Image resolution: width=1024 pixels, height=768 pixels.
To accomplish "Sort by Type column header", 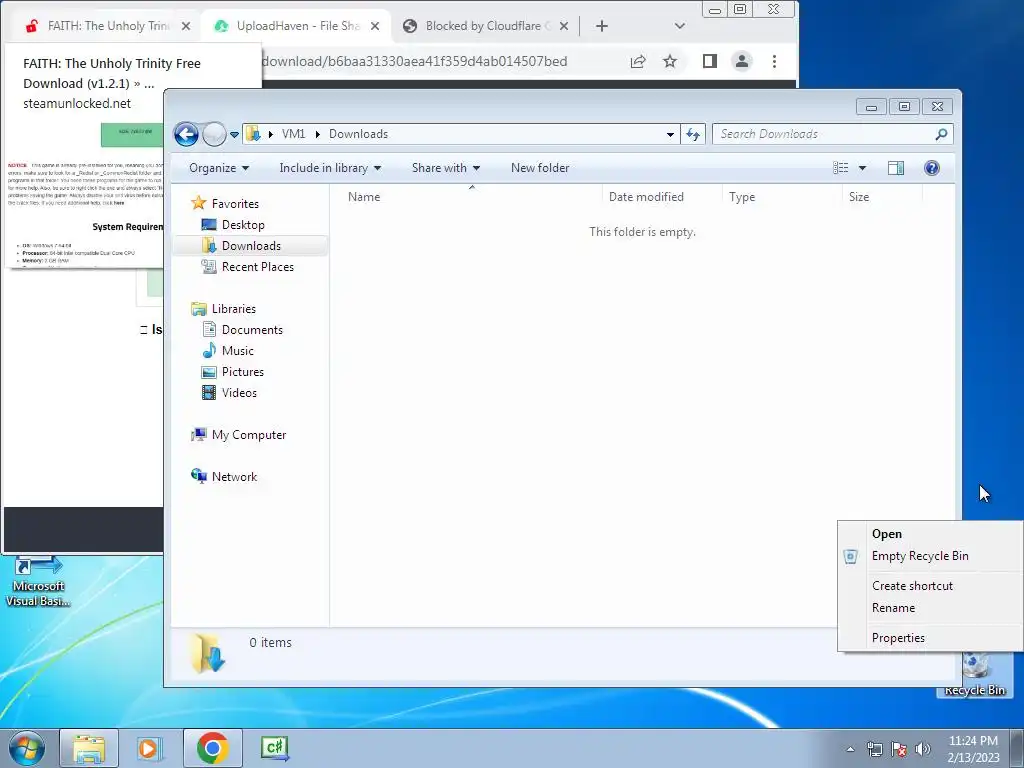I will point(742,197).
